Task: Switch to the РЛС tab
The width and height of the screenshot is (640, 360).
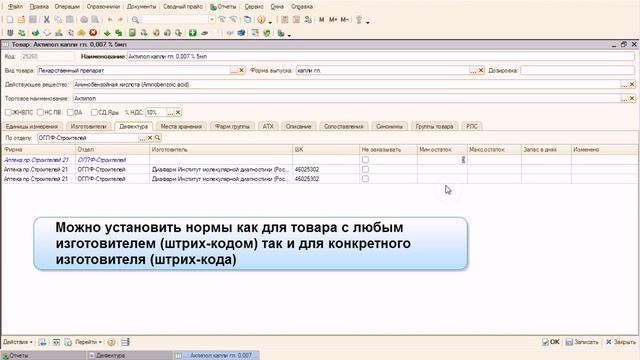Action: 472,127
